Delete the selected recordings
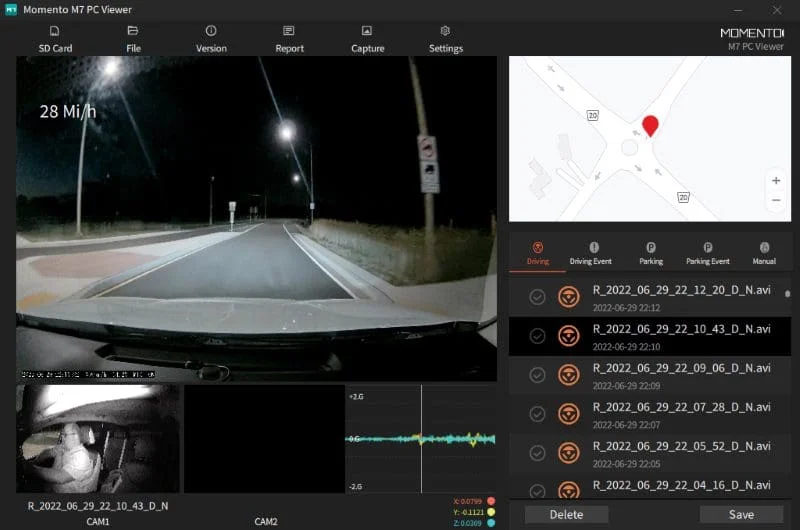This screenshot has width=800, height=530. point(566,514)
